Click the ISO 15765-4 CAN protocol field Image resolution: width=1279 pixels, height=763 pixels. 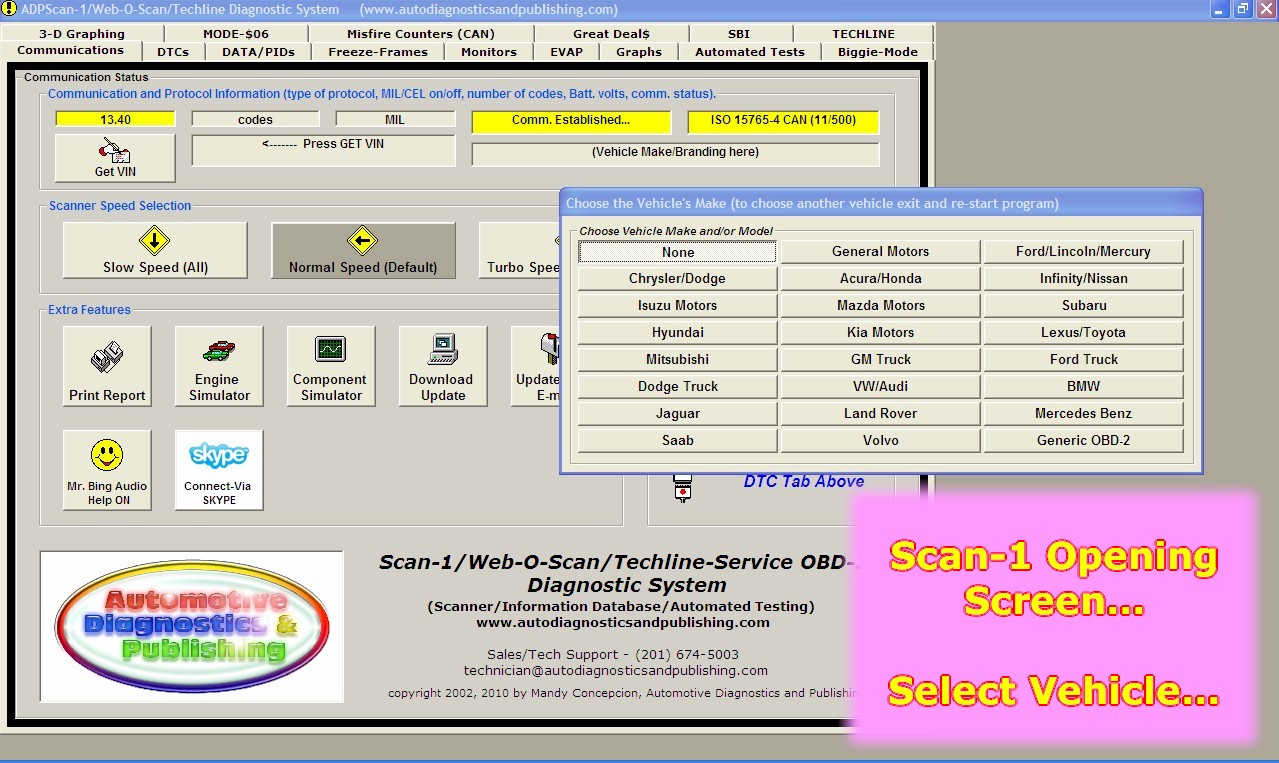783,121
